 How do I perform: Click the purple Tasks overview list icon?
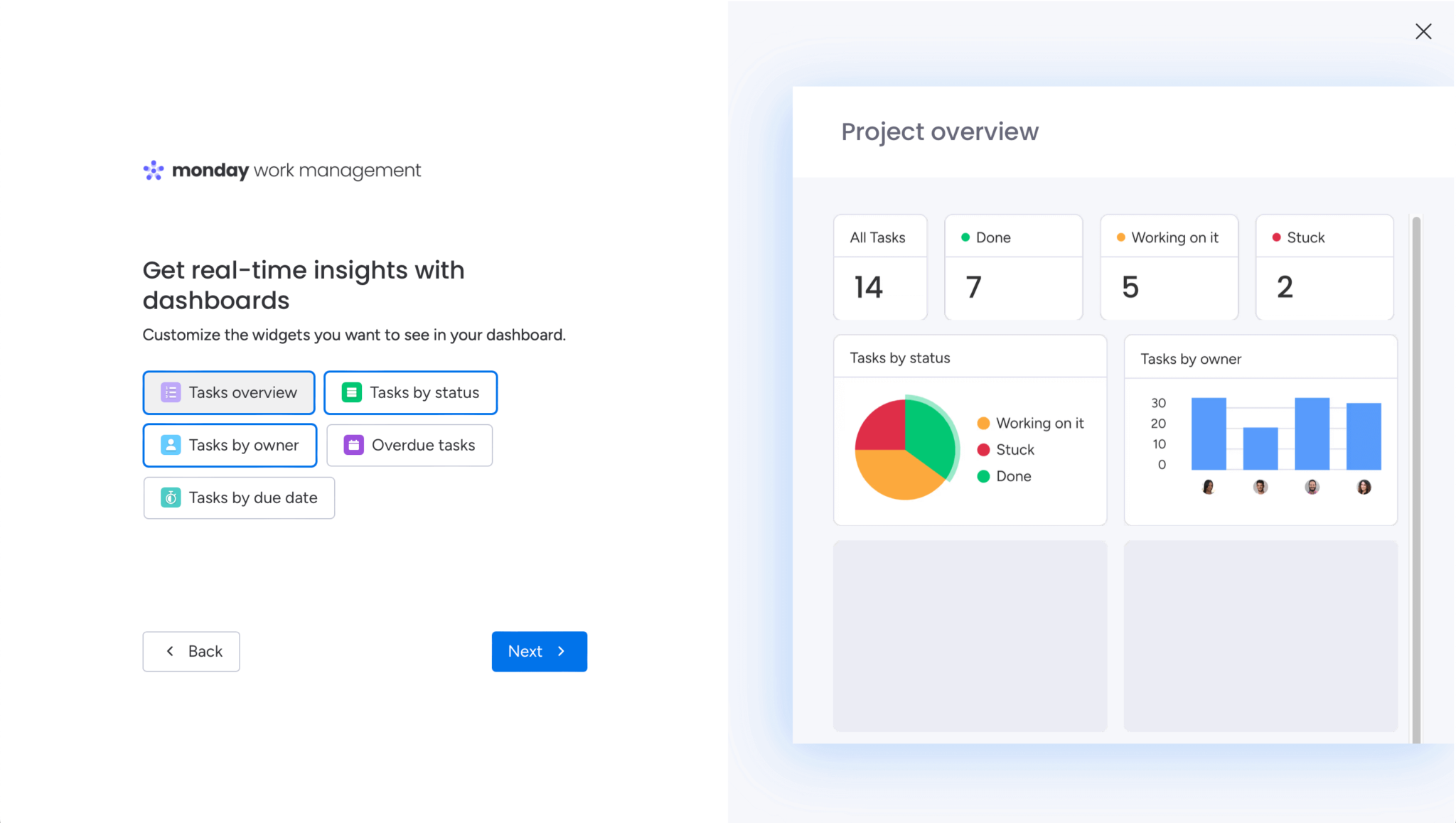[171, 392]
